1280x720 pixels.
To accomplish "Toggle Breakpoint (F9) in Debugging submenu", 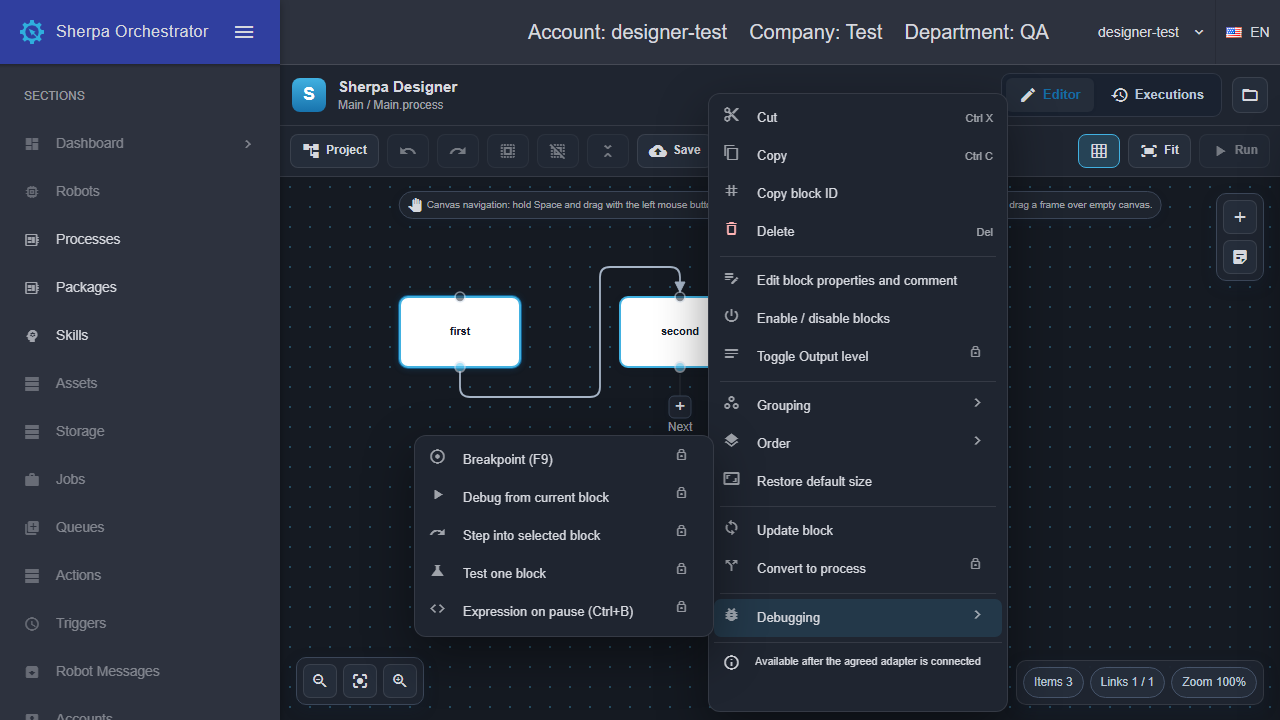I will tap(564, 459).
